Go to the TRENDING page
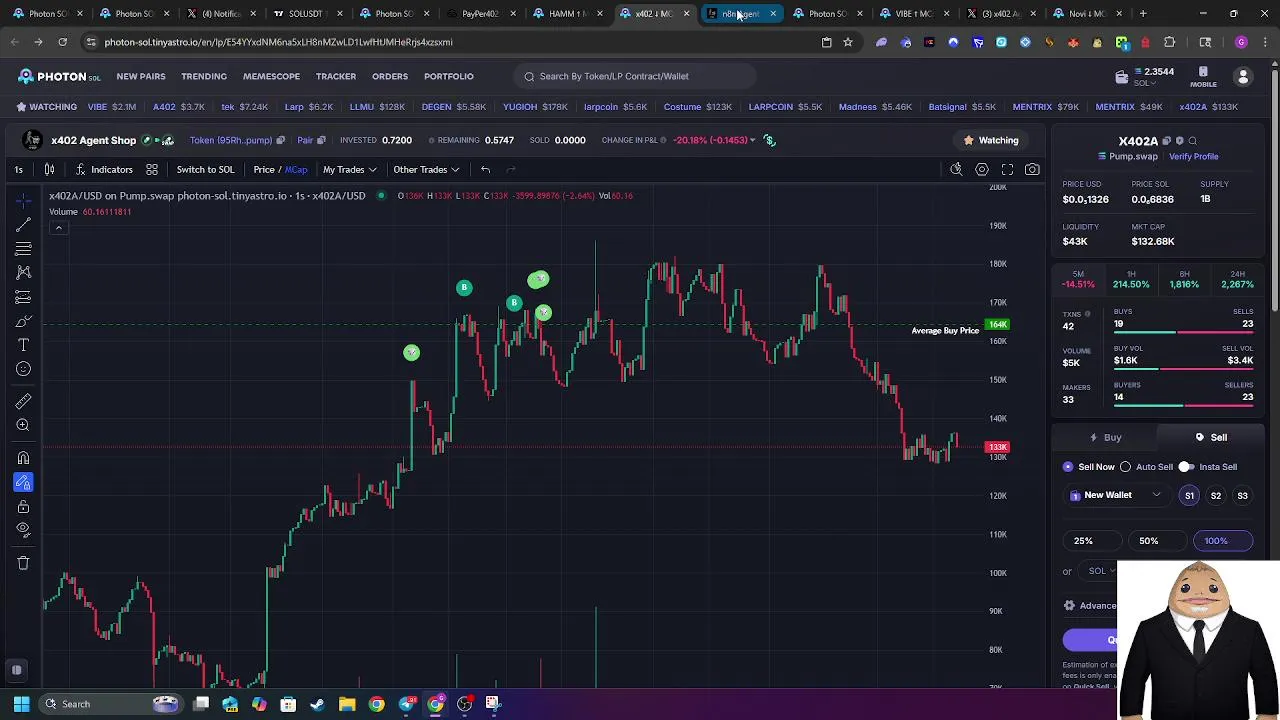Screen dimensions: 1280x720 pyautogui.click(x=204, y=76)
